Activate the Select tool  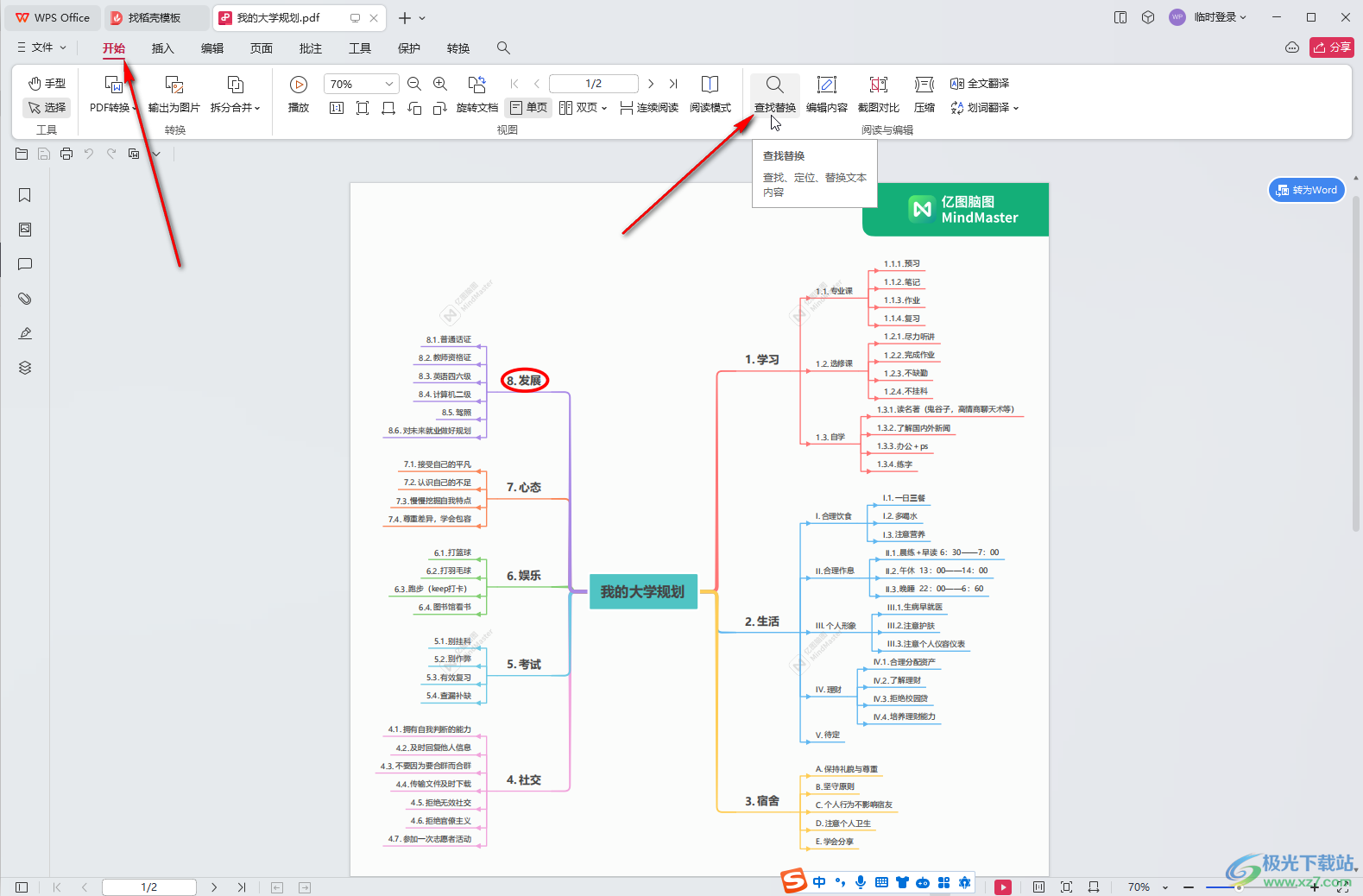click(x=47, y=107)
